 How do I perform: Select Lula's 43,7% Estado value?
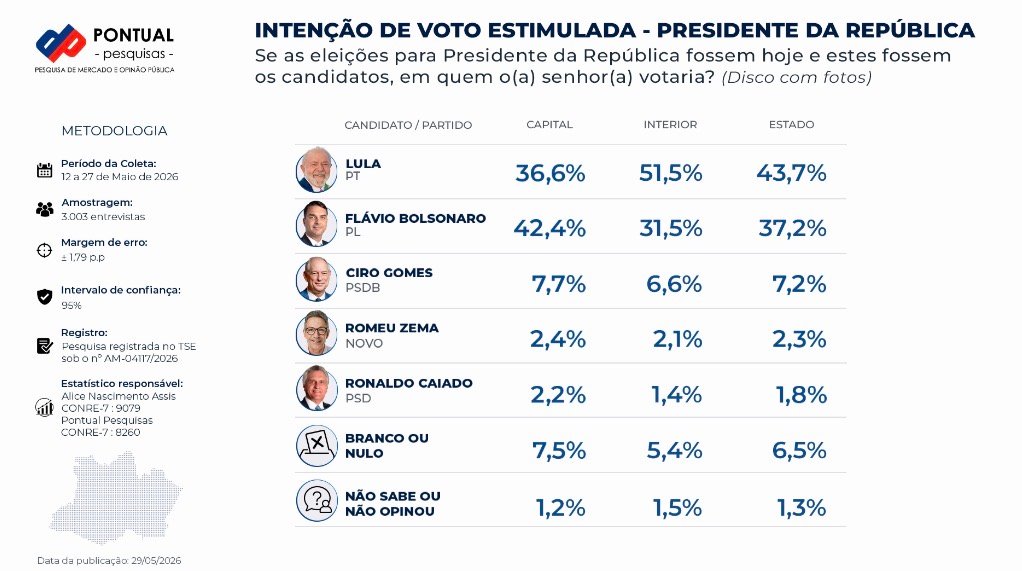point(791,173)
